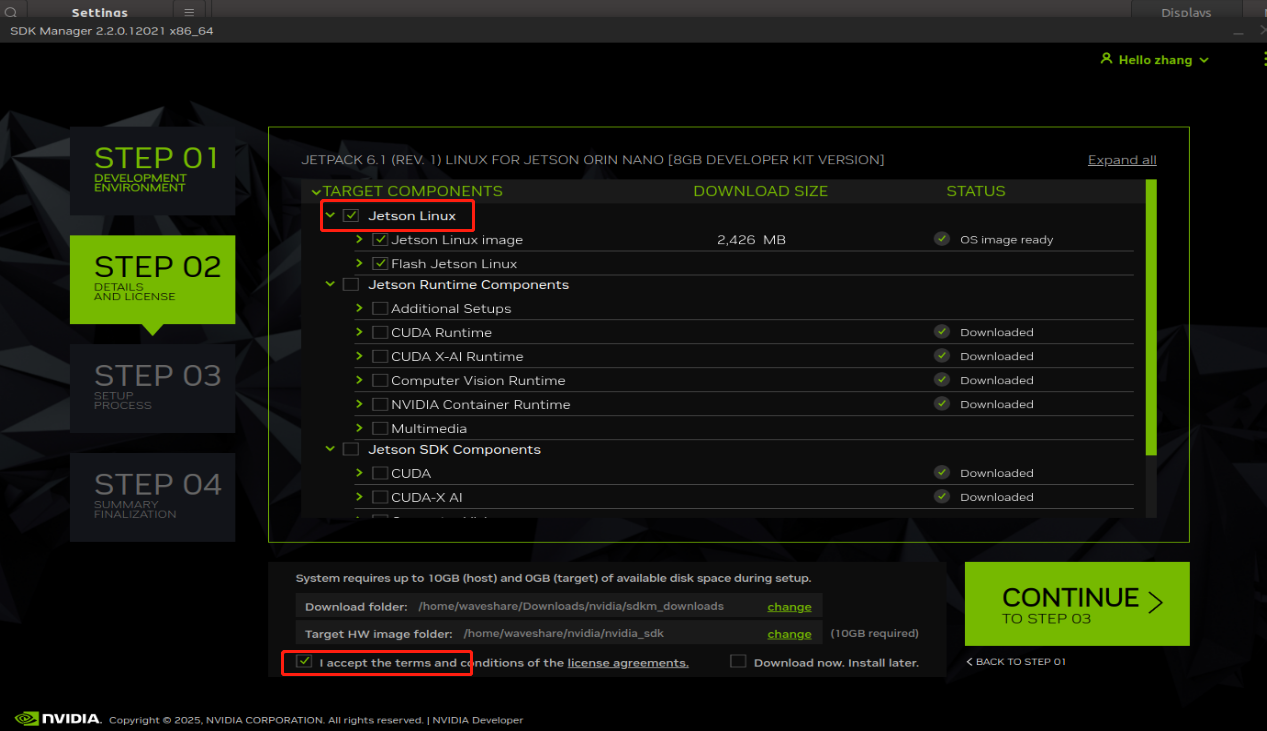The height and width of the screenshot is (731, 1267).
Task: Expand the Additional Setups row
Action: pyautogui.click(x=359, y=308)
